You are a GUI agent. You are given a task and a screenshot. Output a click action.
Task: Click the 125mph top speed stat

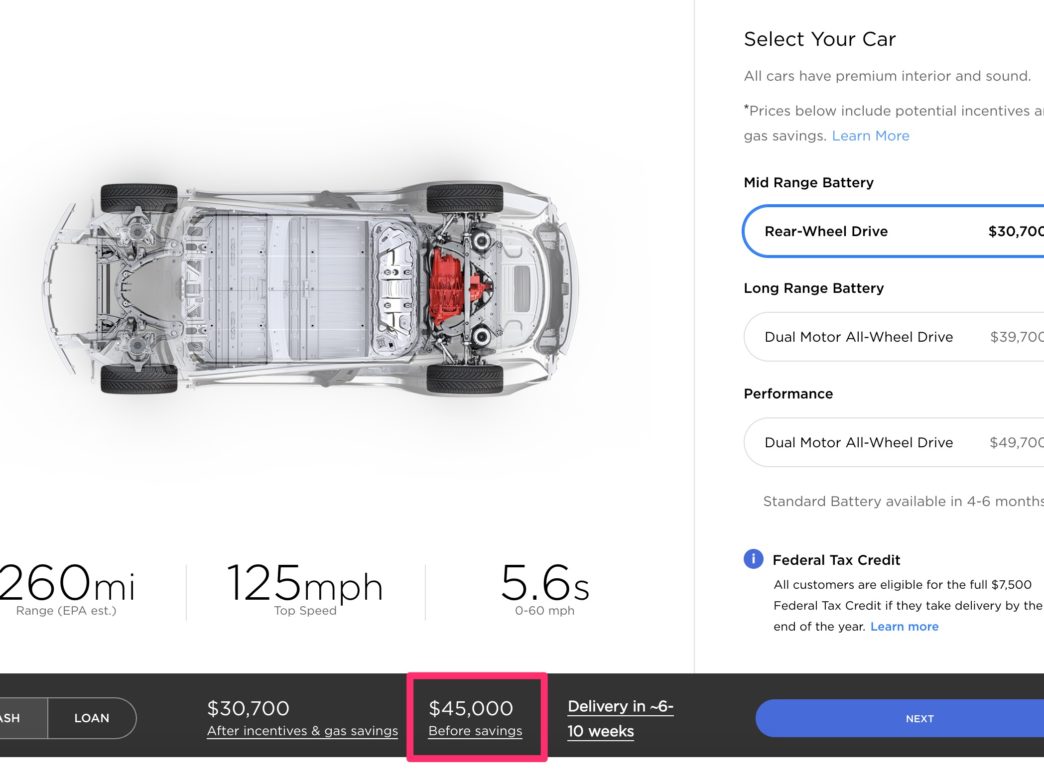(x=305, y=589)
